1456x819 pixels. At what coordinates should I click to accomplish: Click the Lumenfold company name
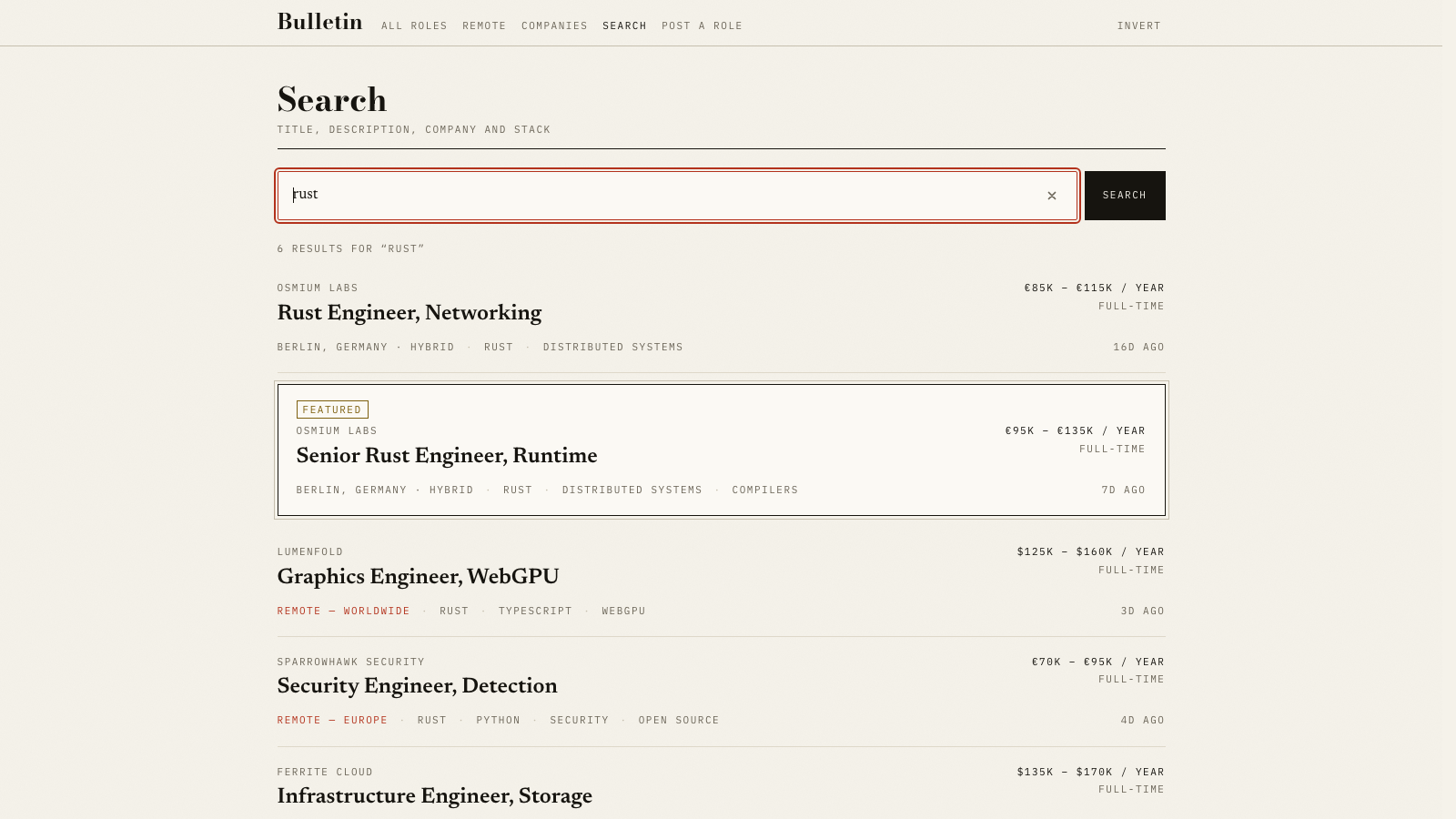point(310,552)
